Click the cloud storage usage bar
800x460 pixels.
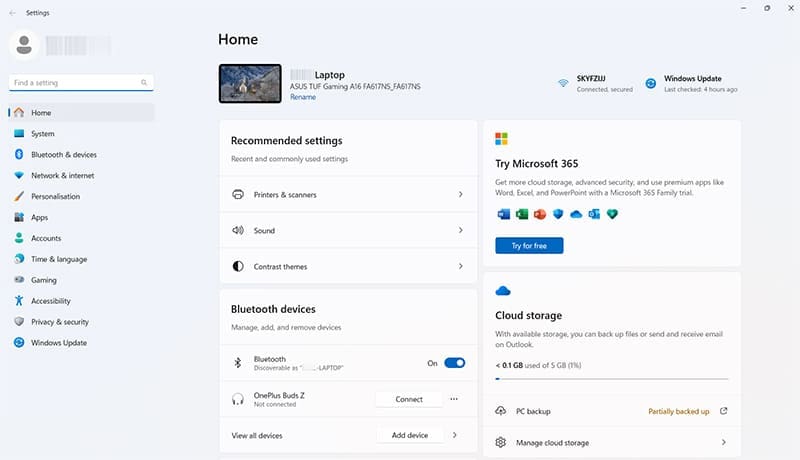click(611, 379)
